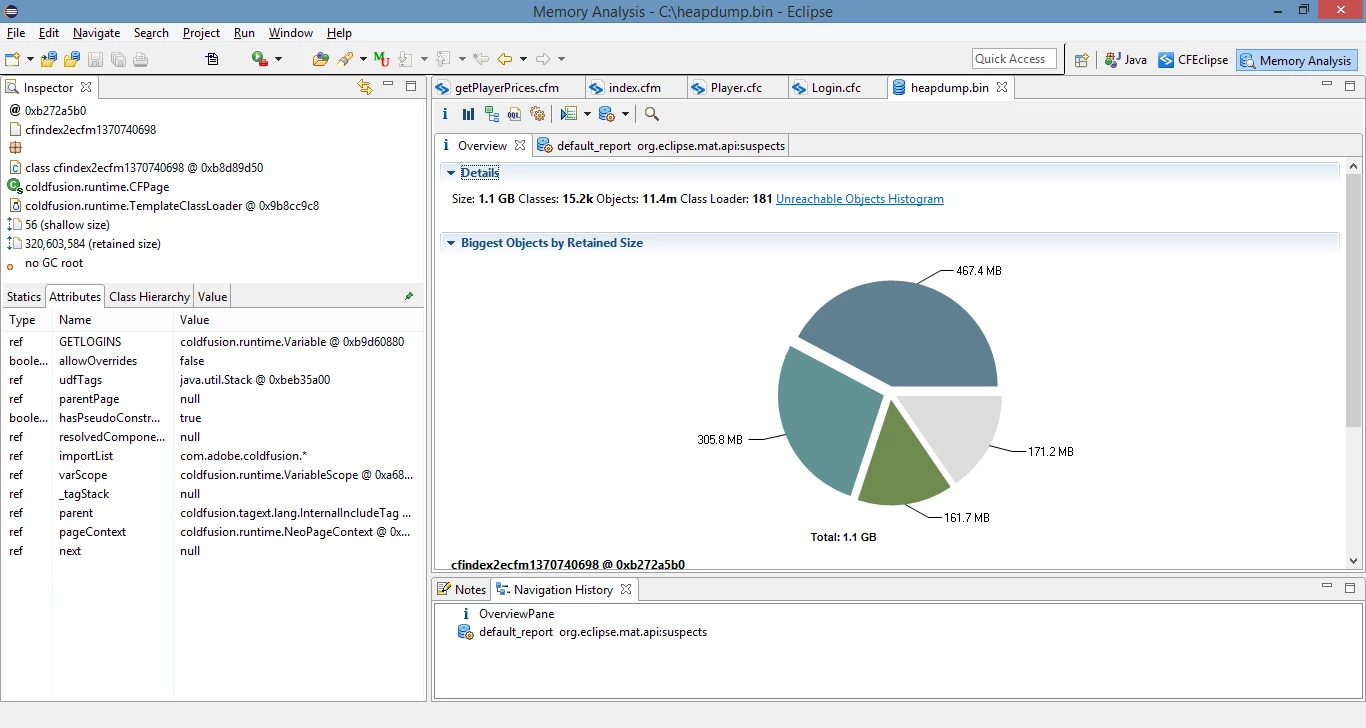Select the pageContext attribute row
Image resolution: width=1366 pixels, height=728 pixels.
point(212,532)
